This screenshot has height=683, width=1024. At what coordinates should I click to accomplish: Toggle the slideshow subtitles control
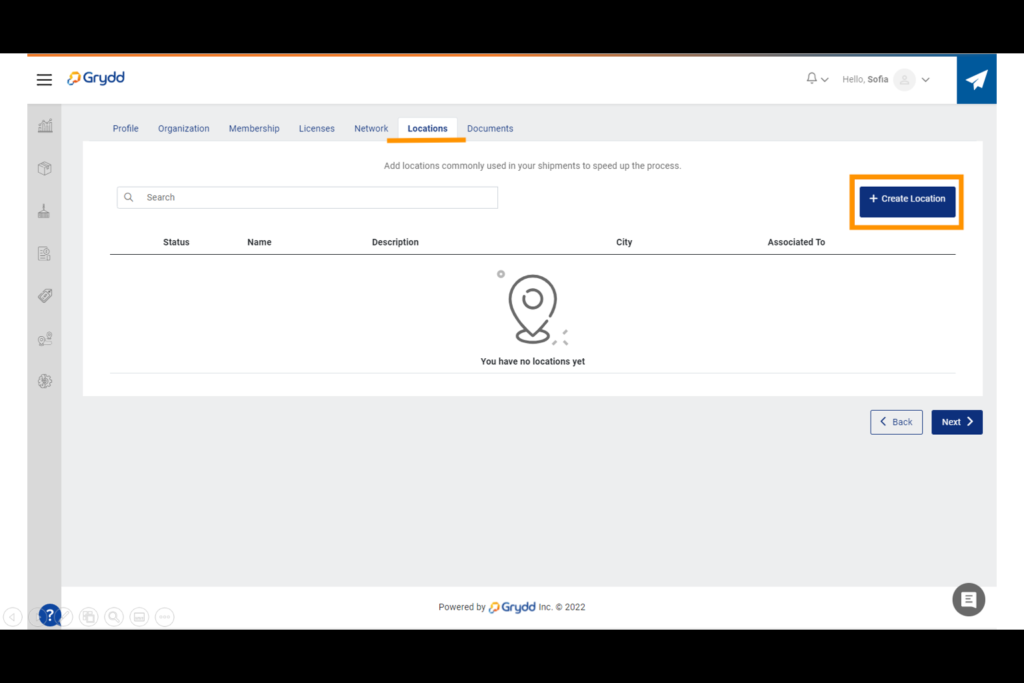coord(139,616)
